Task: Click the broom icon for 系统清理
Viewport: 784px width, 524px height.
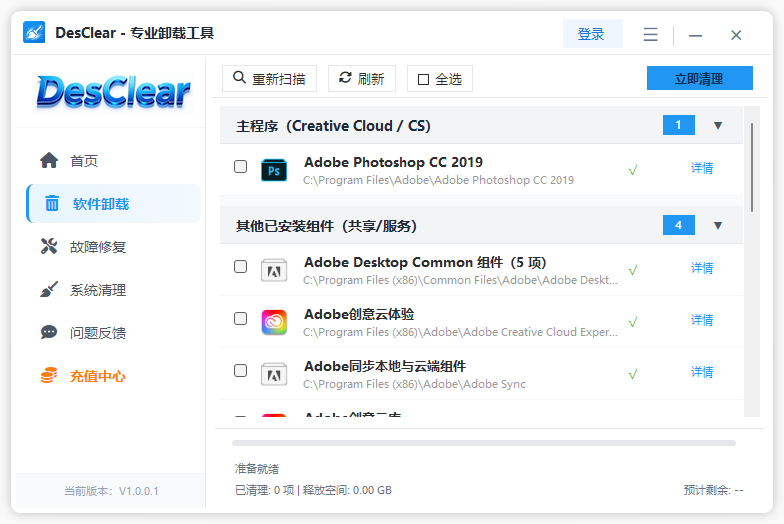Action: click(49, 289)
